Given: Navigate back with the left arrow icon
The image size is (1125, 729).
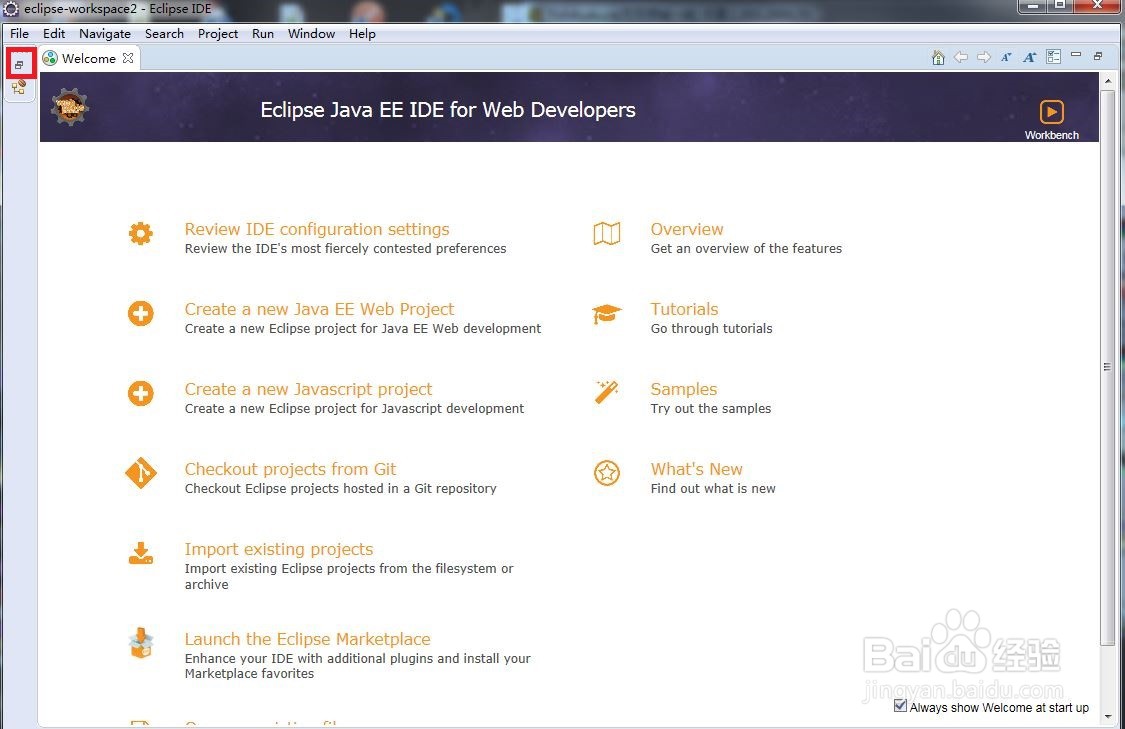Looking at the screenshot, I should (x=961, y=57).
